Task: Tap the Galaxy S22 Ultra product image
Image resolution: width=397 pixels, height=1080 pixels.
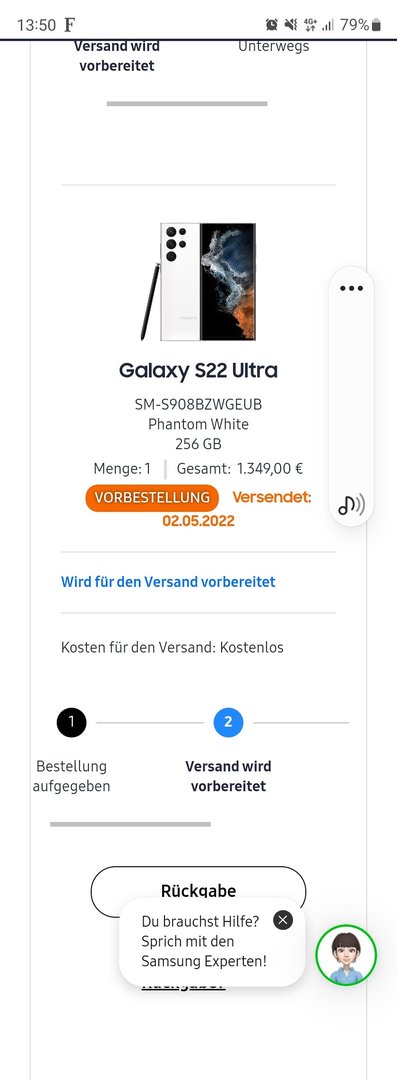Action: [x=198, y=282]
